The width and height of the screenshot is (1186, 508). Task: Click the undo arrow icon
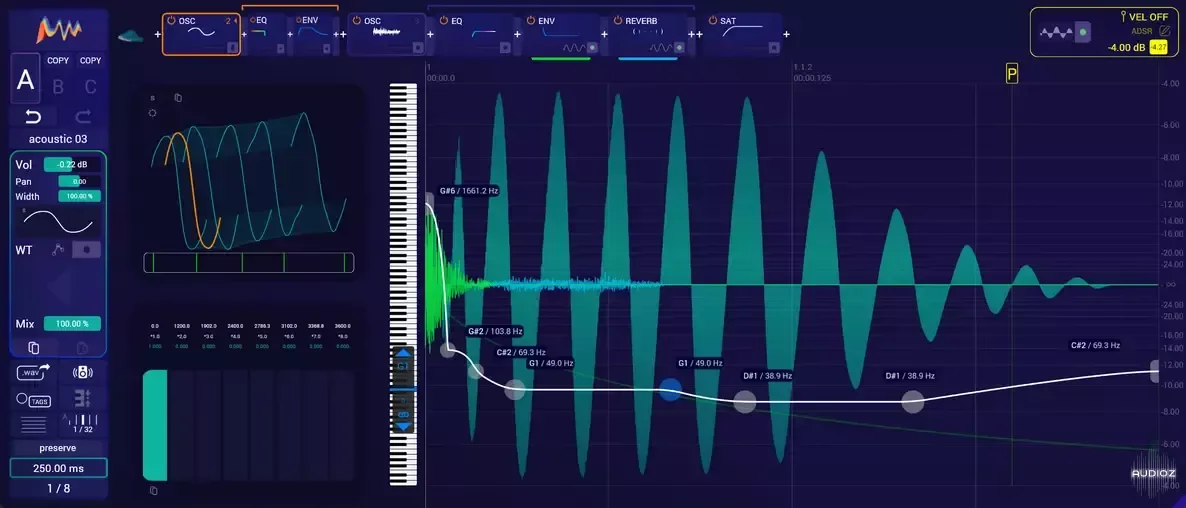pos(33,116)
